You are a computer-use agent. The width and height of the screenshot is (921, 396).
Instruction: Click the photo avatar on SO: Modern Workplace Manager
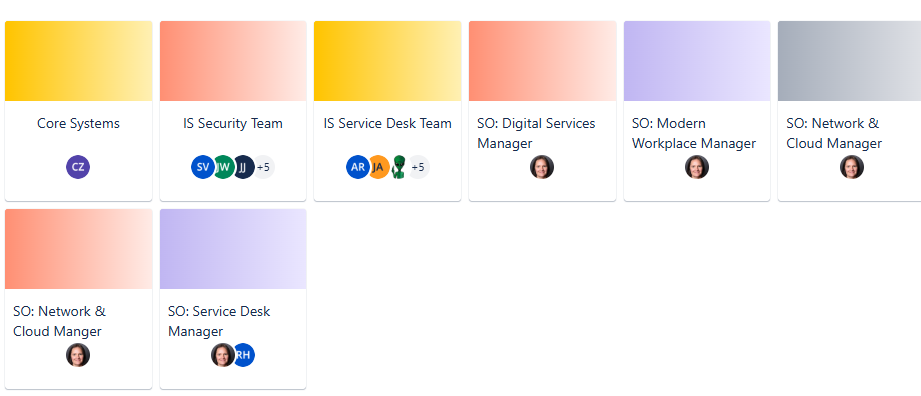(697, 167)
